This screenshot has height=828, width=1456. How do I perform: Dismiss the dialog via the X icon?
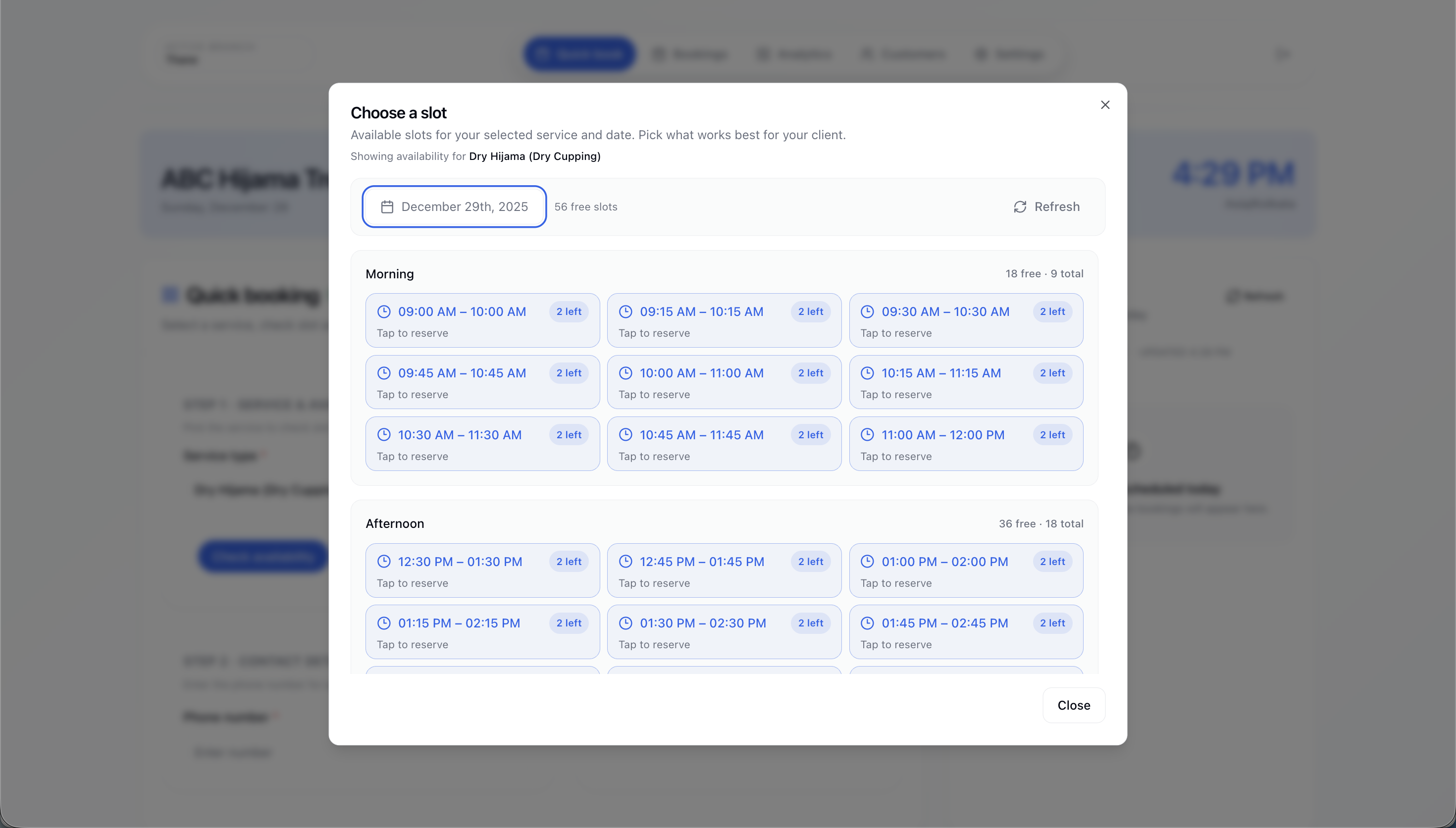point(1105,104)
